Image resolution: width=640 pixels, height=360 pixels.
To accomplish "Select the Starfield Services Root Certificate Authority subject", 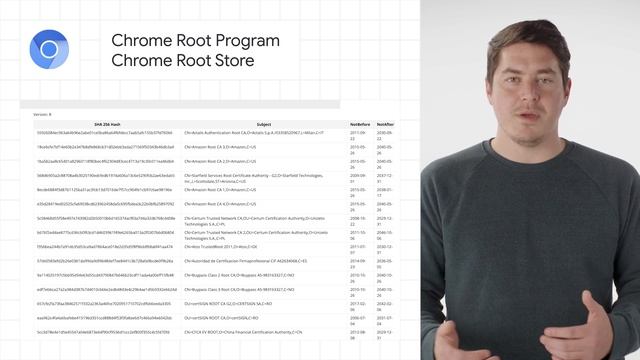I will (x=253, y=178).
